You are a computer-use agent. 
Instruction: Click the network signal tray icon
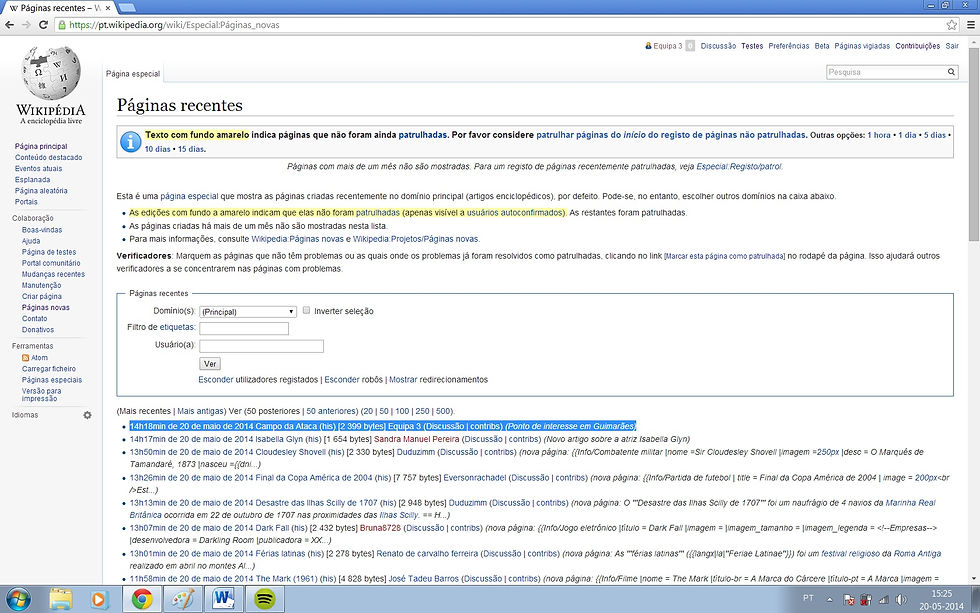tap(883, 600)
